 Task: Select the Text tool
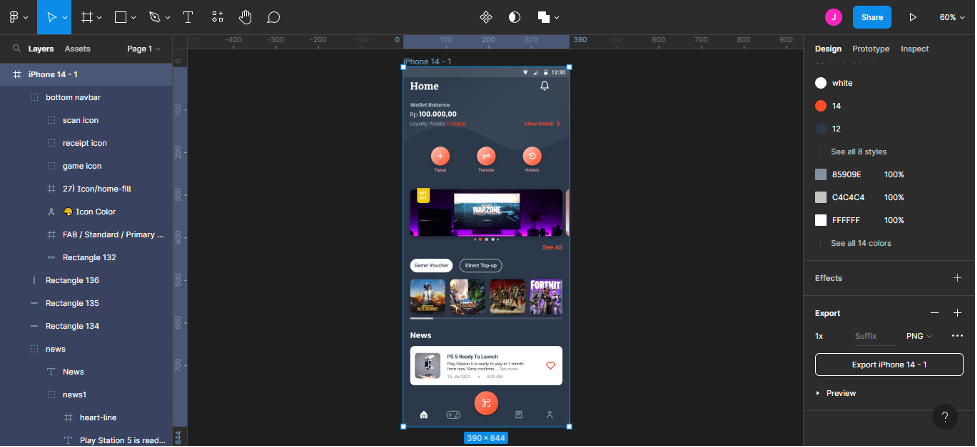[188, 17]
